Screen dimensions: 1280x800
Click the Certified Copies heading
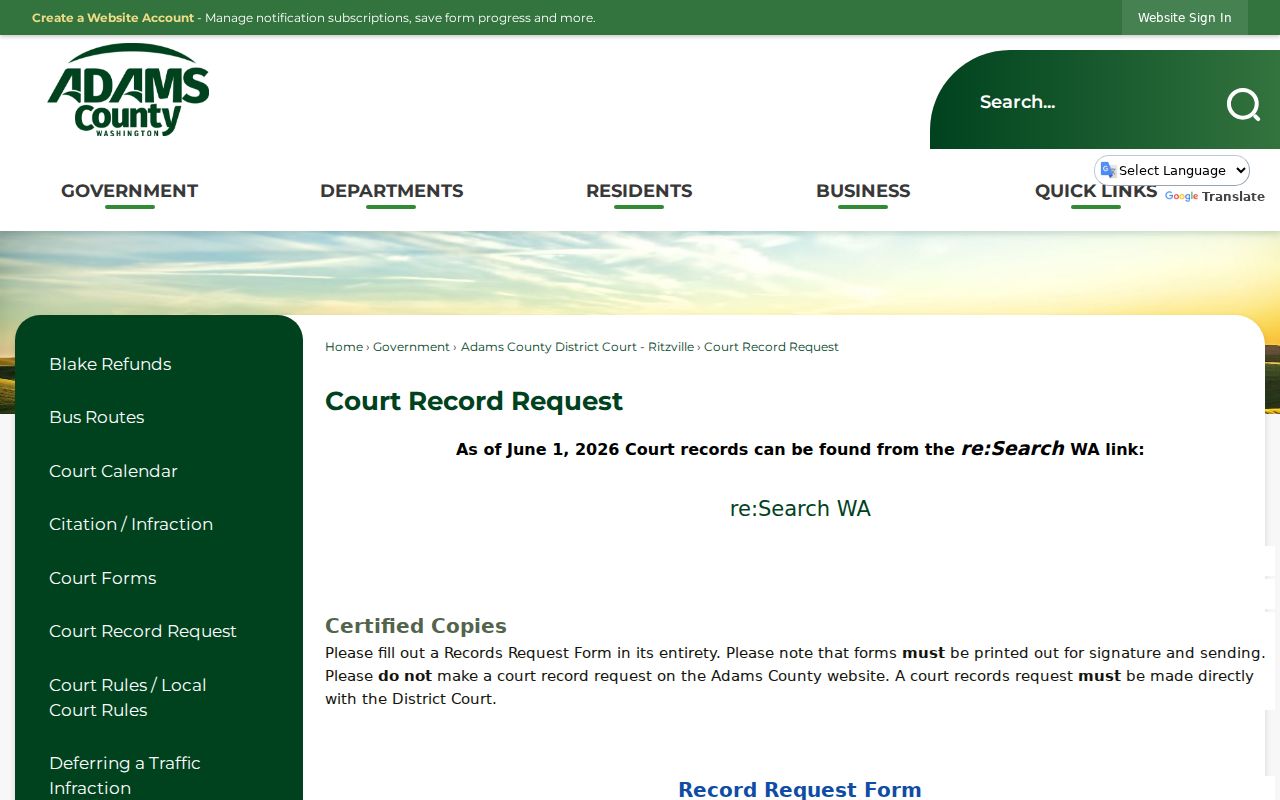416,626
